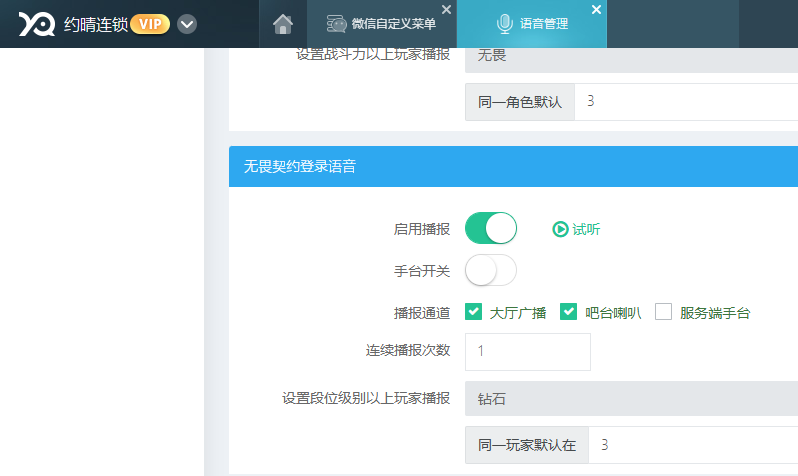Click the 同一玩家默认在 value field

pyautogui.click(x=693, y=445)
